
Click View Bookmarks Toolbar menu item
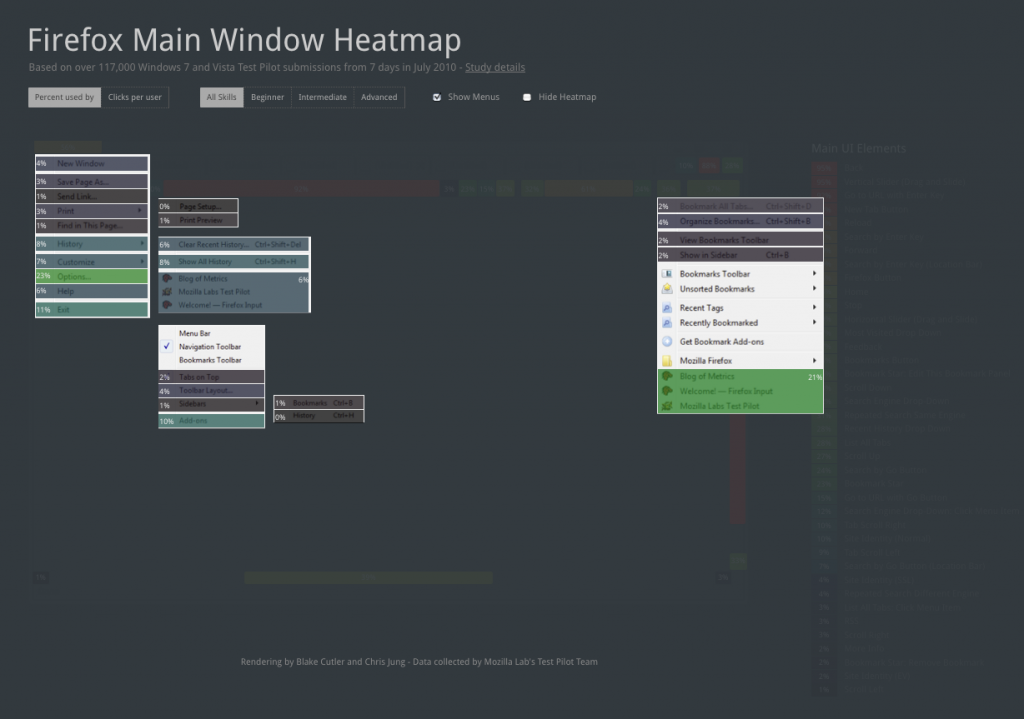pyautogui.click(x=741, y=240)
